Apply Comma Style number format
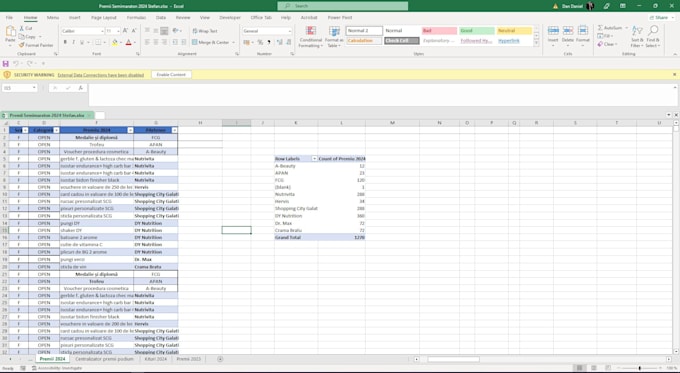680x373 pixels. 269,42
